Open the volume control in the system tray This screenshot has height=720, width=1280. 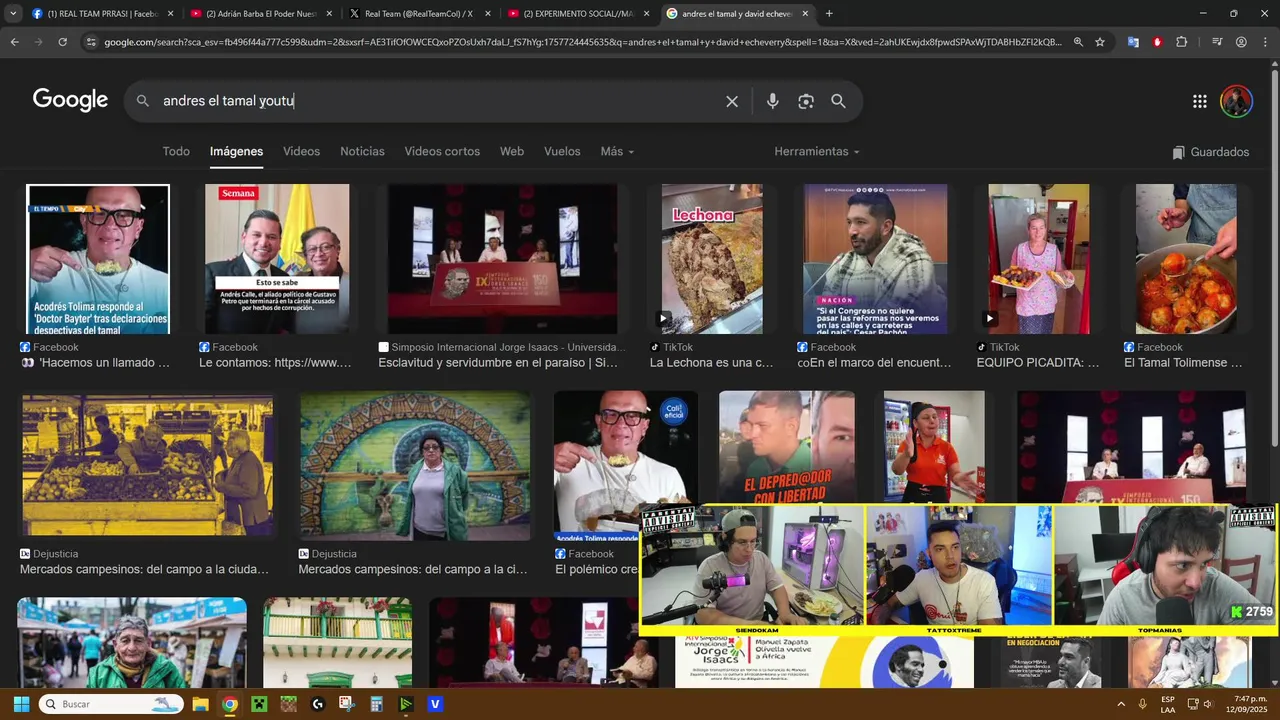1210,704
